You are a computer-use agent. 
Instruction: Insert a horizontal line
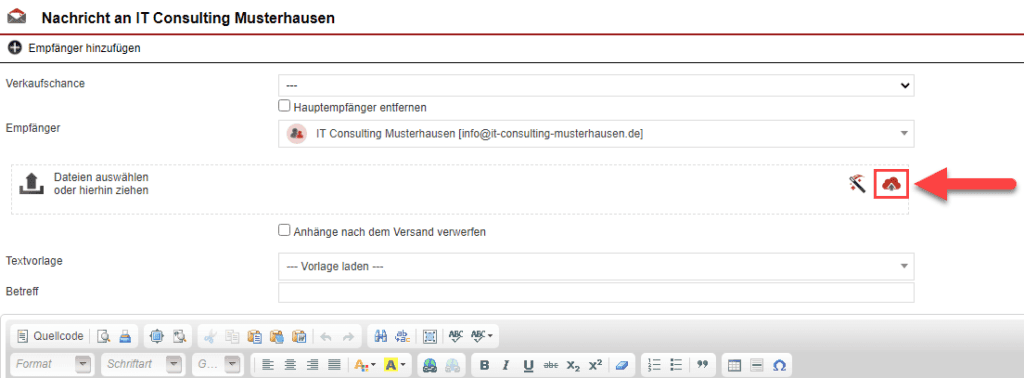click(x=756, y=365)
